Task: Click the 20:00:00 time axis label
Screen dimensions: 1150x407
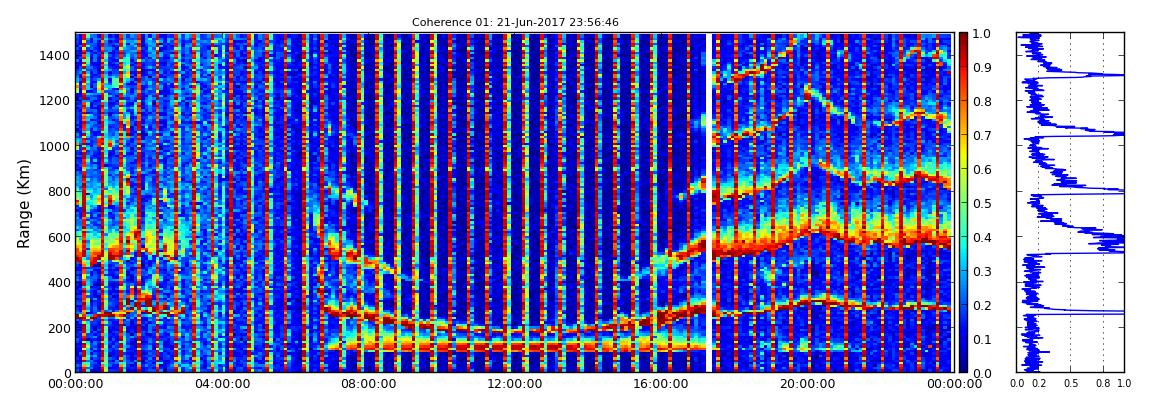Action: (x=805, y=384)
